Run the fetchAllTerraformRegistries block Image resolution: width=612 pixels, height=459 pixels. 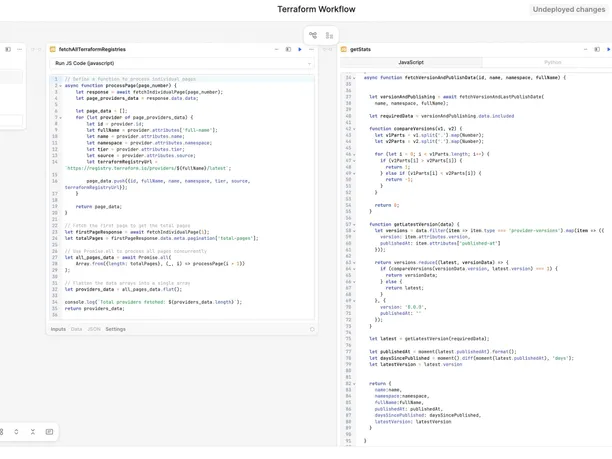(x=300, y=49)
